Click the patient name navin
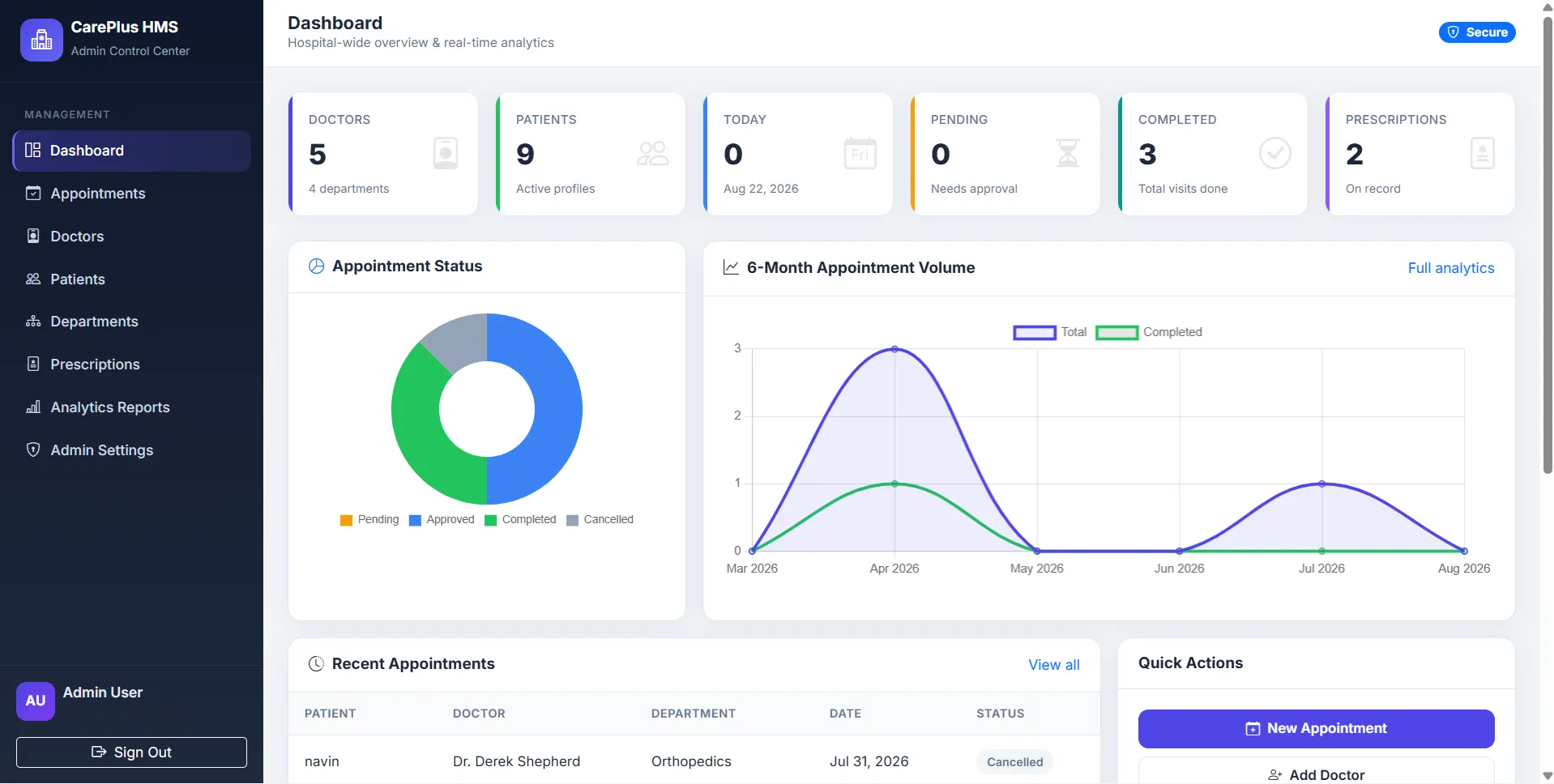This screenshot has width=1554, height=784. 322,761
